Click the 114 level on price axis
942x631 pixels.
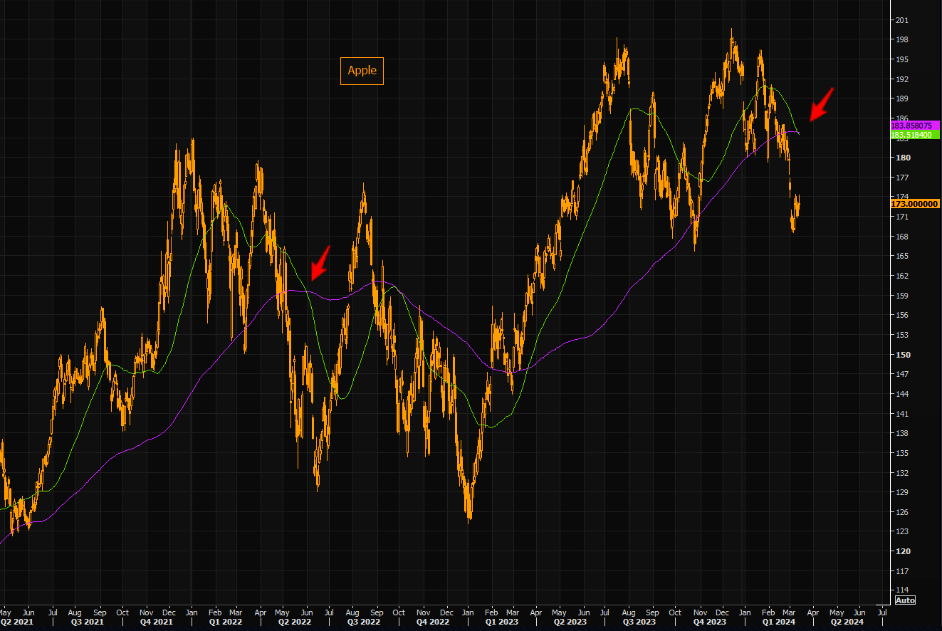tap(902, 590)
